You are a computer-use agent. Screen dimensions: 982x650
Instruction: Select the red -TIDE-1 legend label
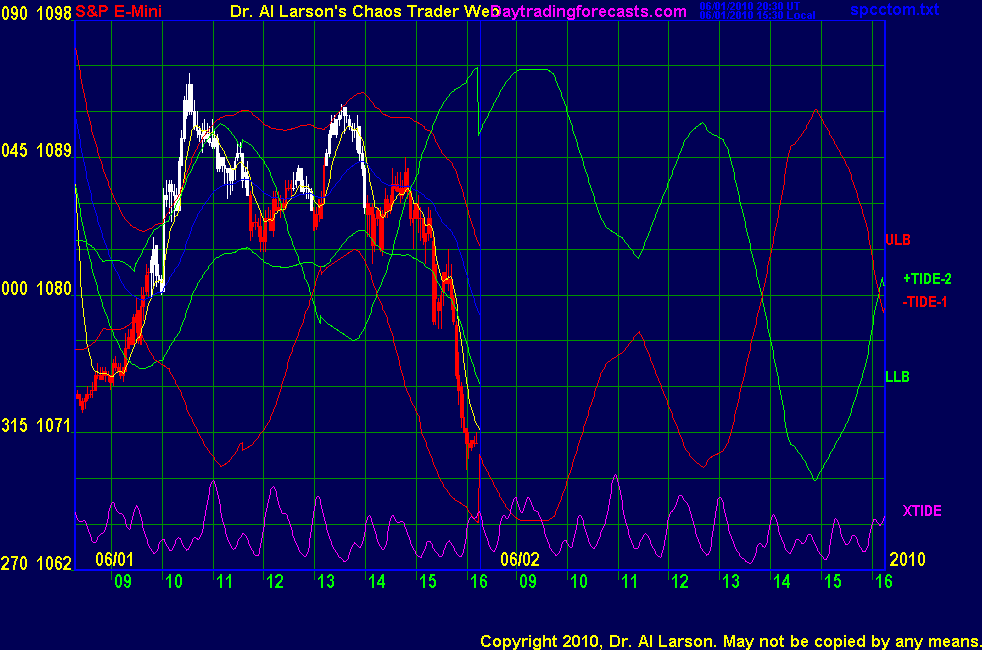(x=925, y=301)
